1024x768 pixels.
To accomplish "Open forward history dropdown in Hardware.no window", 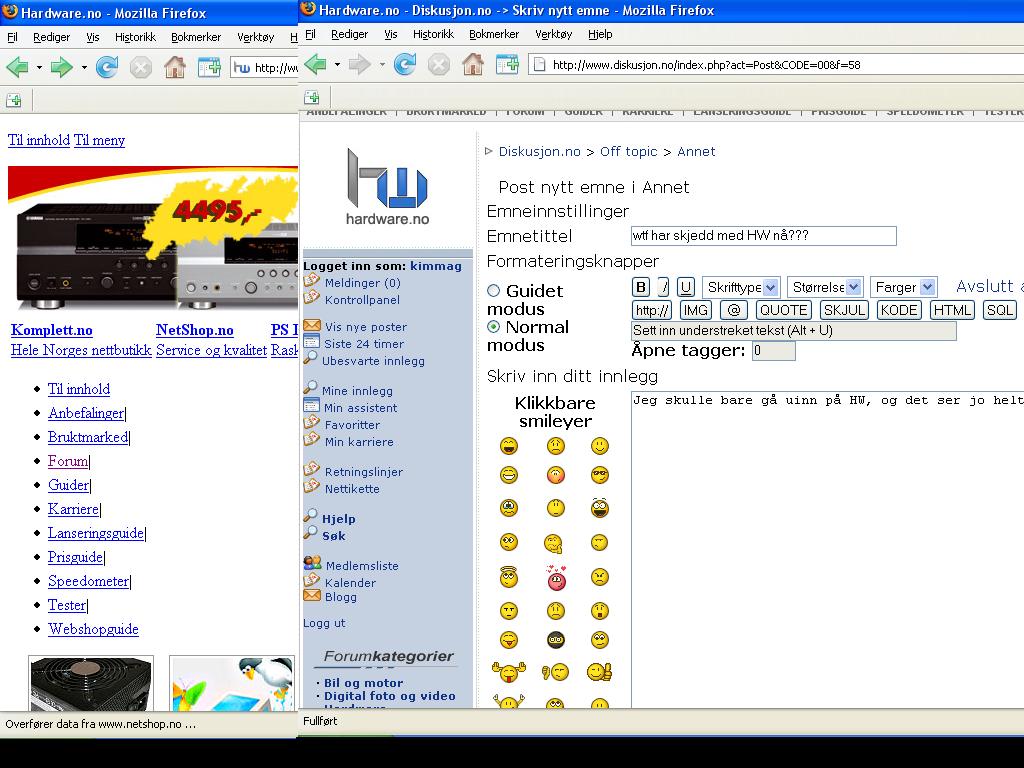I will click(x=84, y=67).
